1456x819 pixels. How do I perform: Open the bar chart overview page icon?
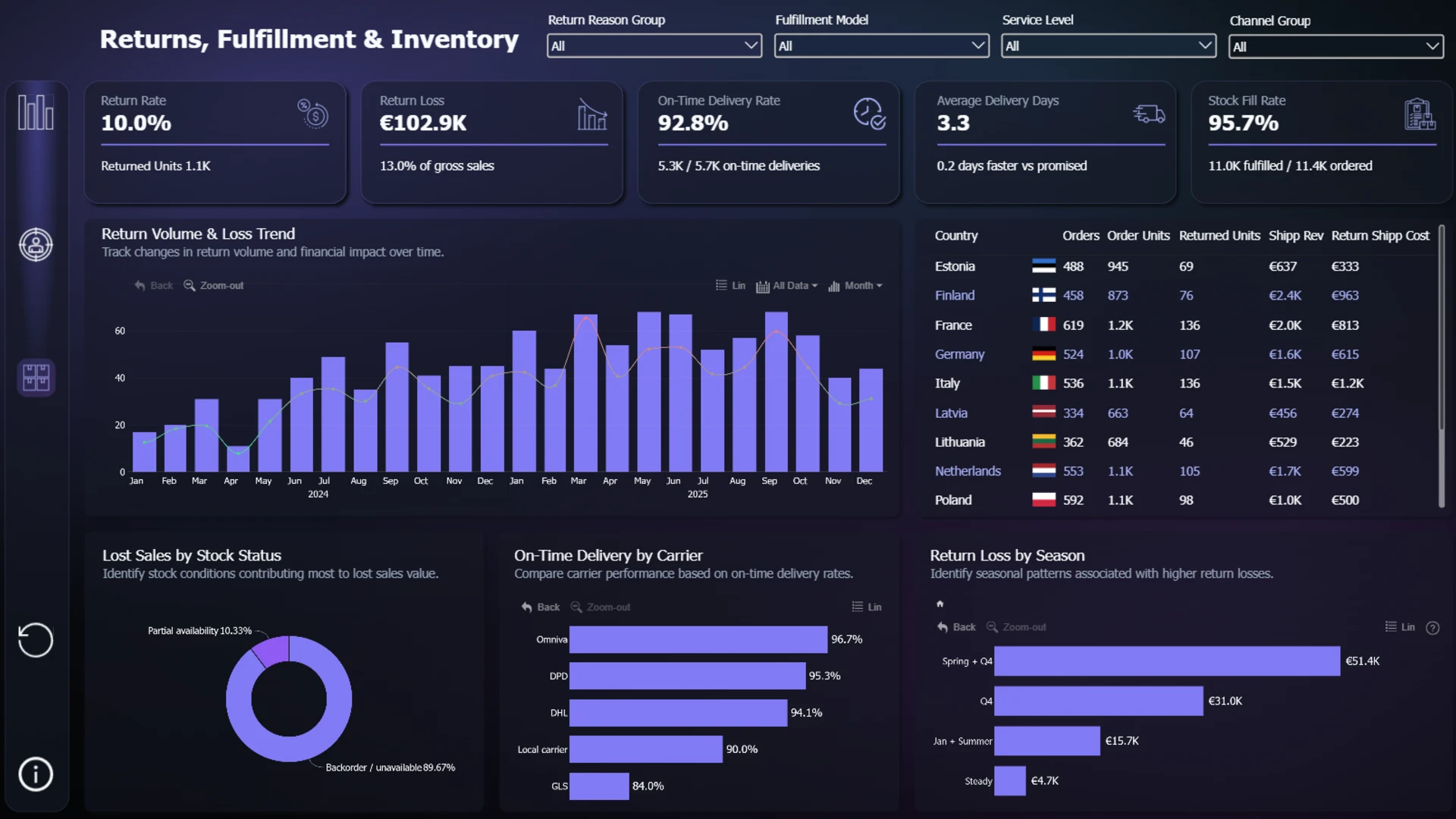point(36,112)
